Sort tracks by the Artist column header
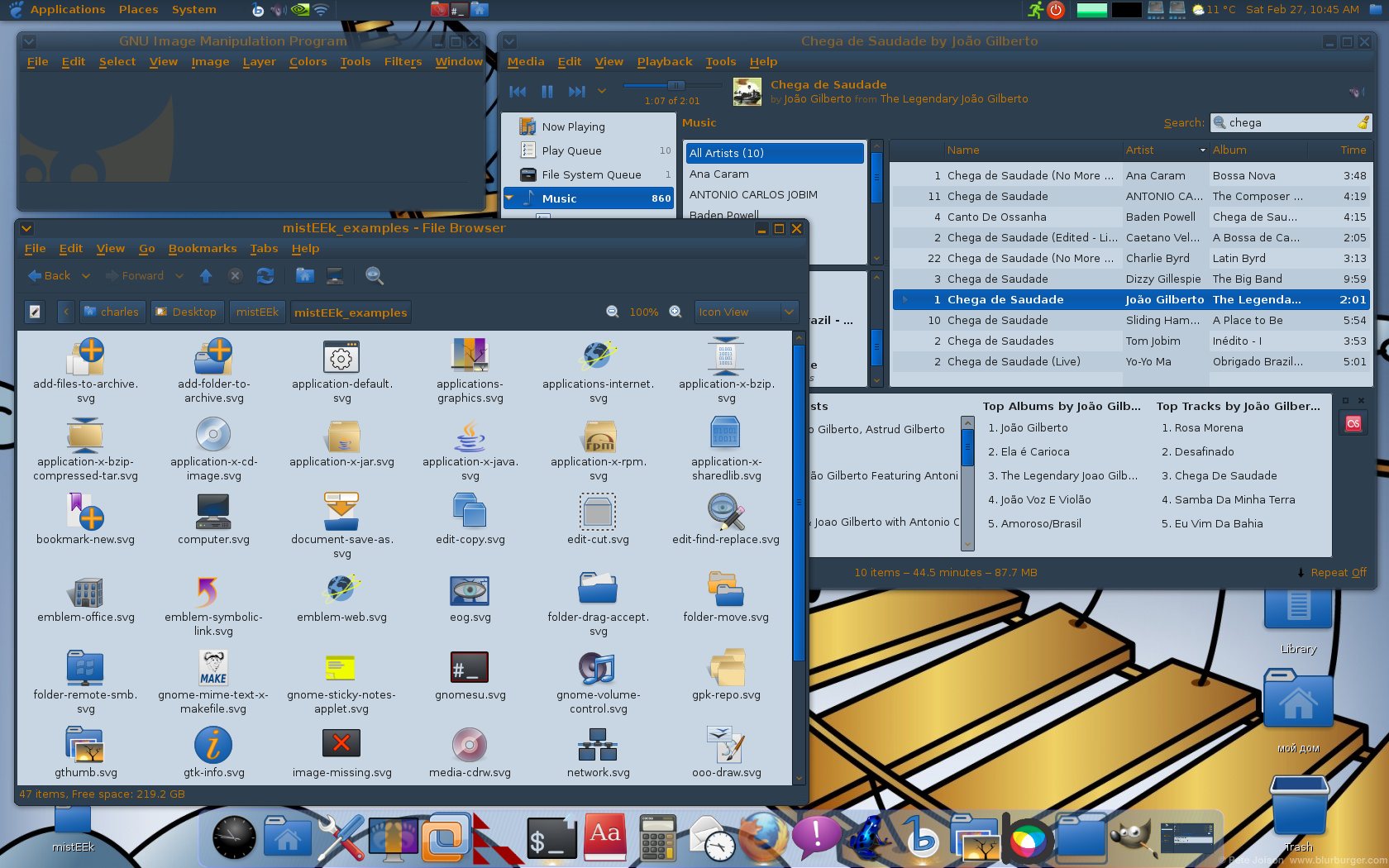1389x868 pixels. click(1165, 150)
